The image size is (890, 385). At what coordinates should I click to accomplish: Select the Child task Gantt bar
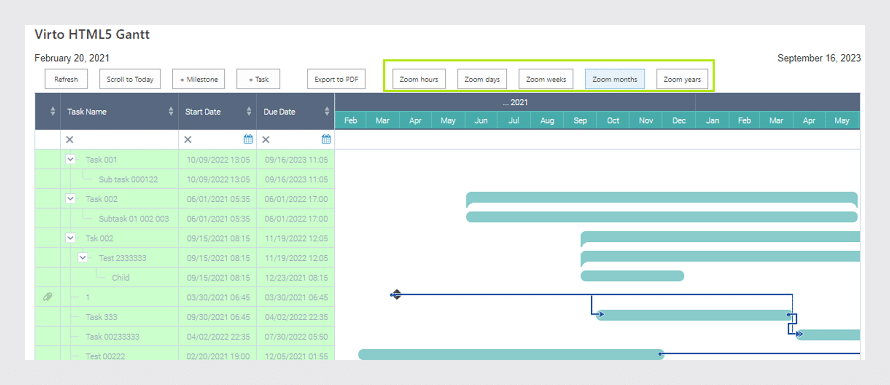632,276
